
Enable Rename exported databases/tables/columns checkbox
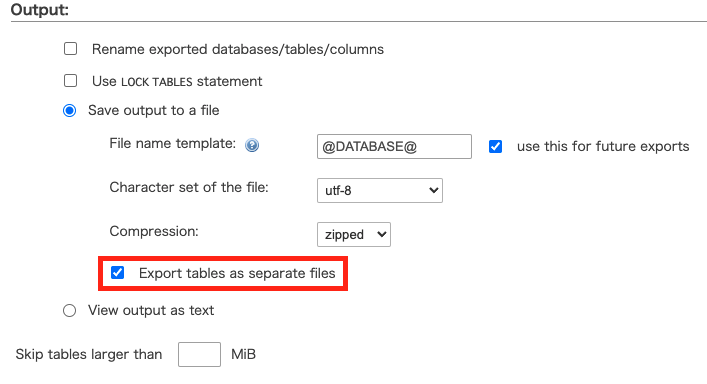pyautogui.click(x=70, y=49)
